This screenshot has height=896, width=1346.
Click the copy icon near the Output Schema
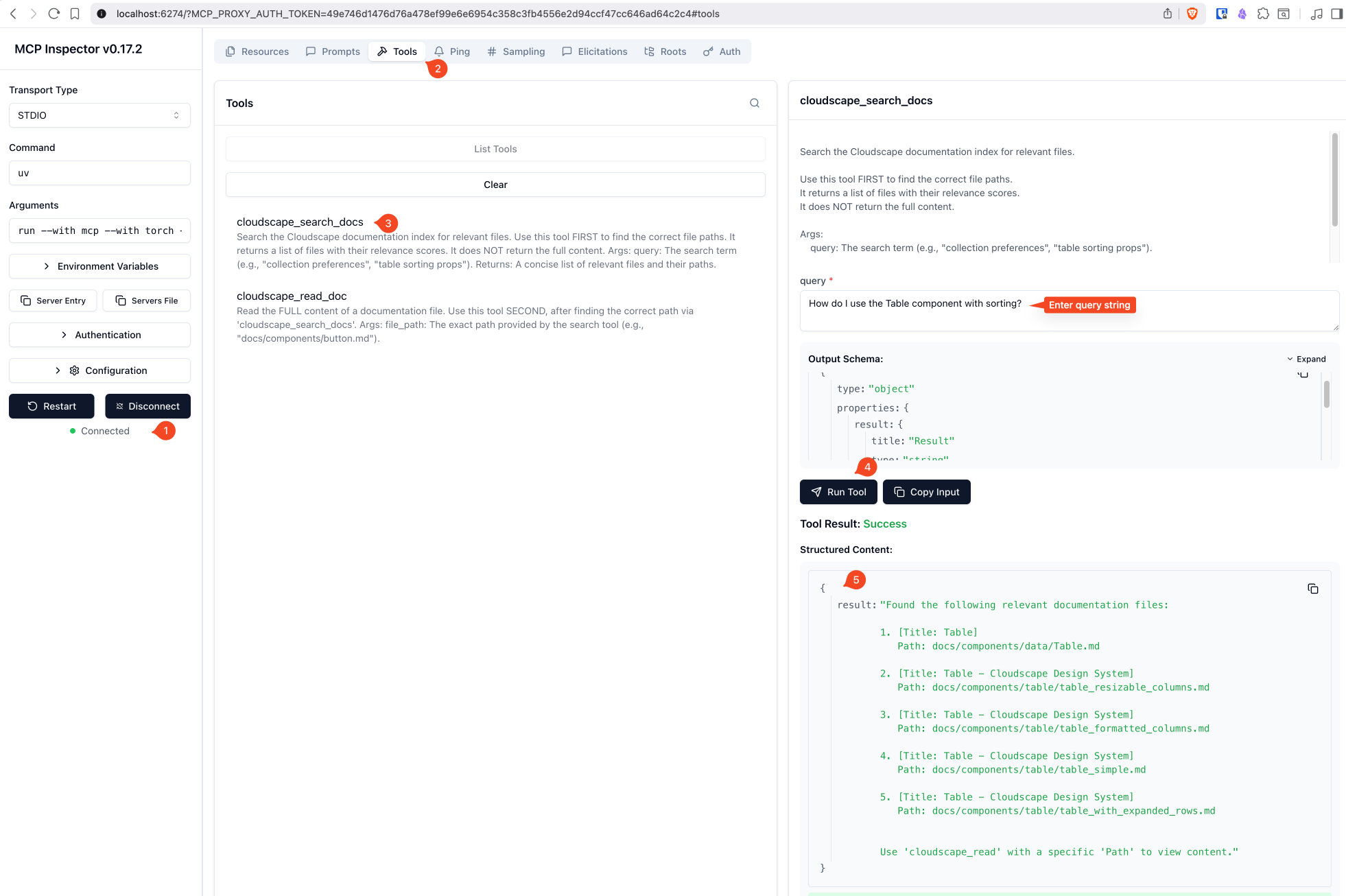coord(1301,374)
